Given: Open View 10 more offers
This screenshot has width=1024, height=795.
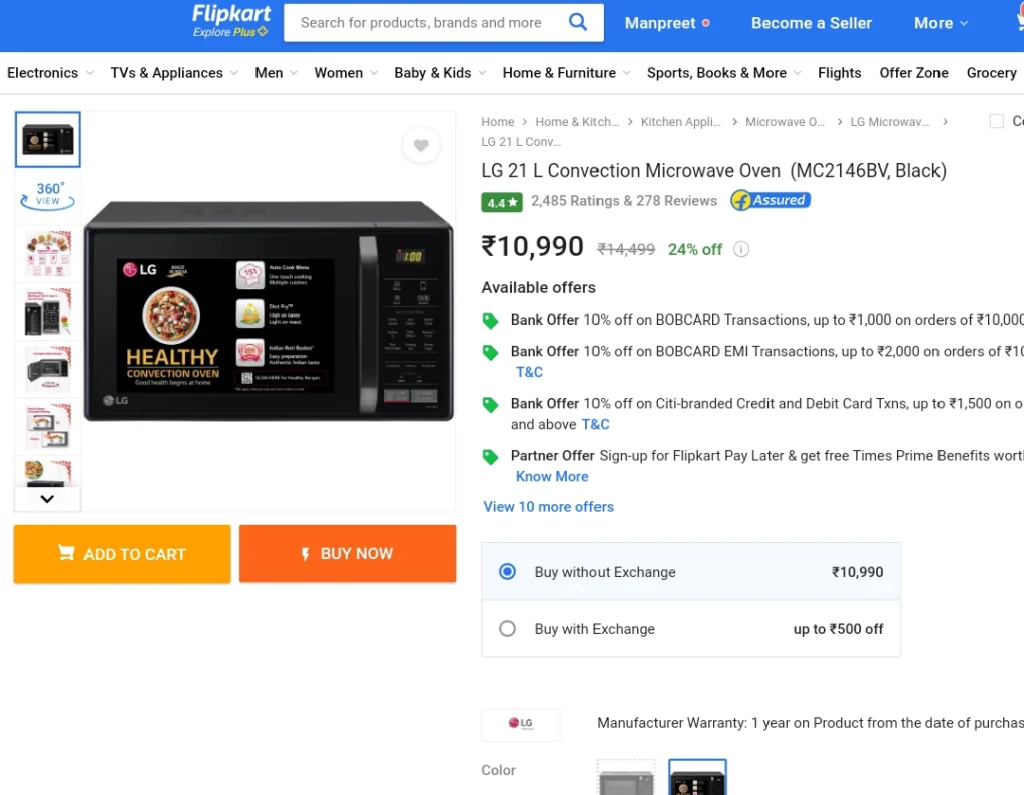Looking at the screenshot, I should pos(549,507).
